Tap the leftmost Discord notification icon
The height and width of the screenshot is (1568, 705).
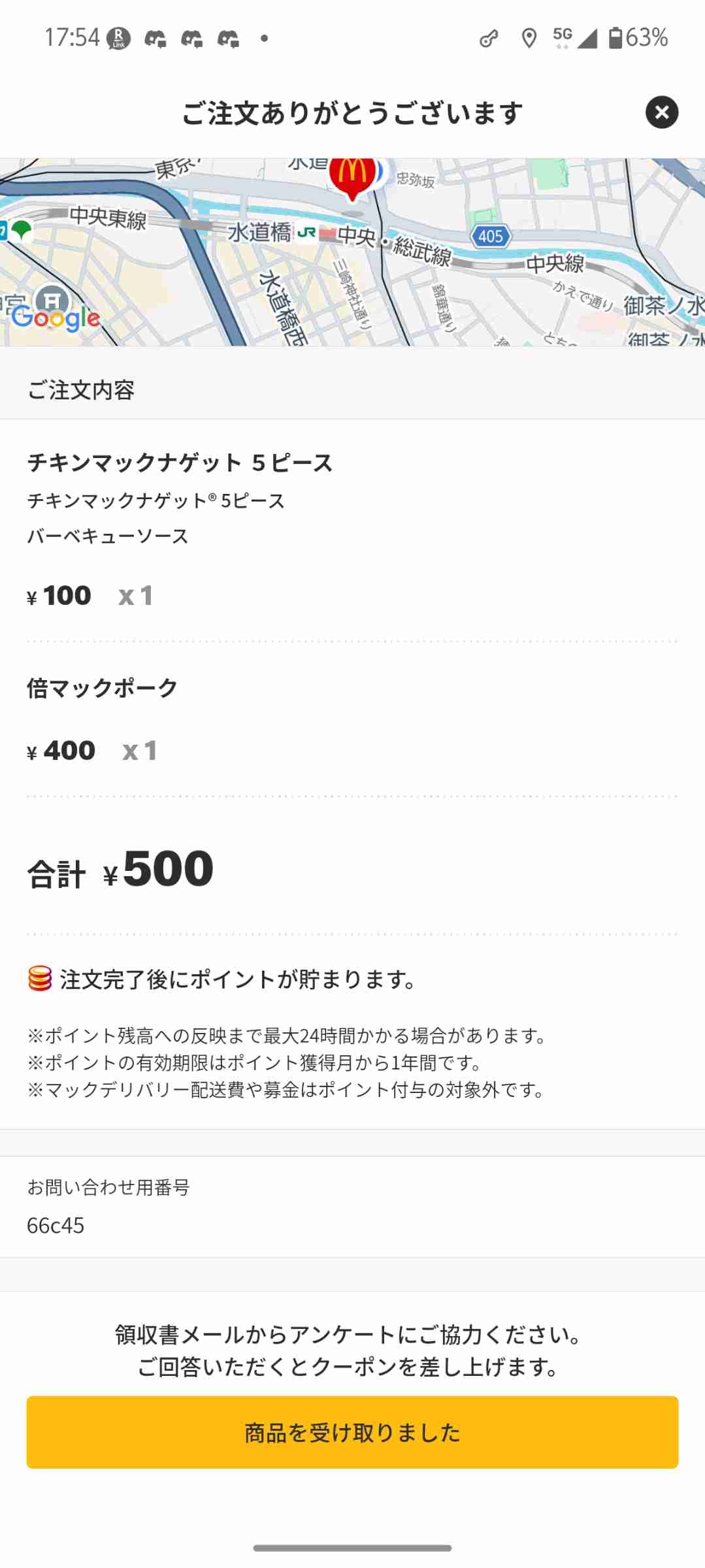[155, 39]
